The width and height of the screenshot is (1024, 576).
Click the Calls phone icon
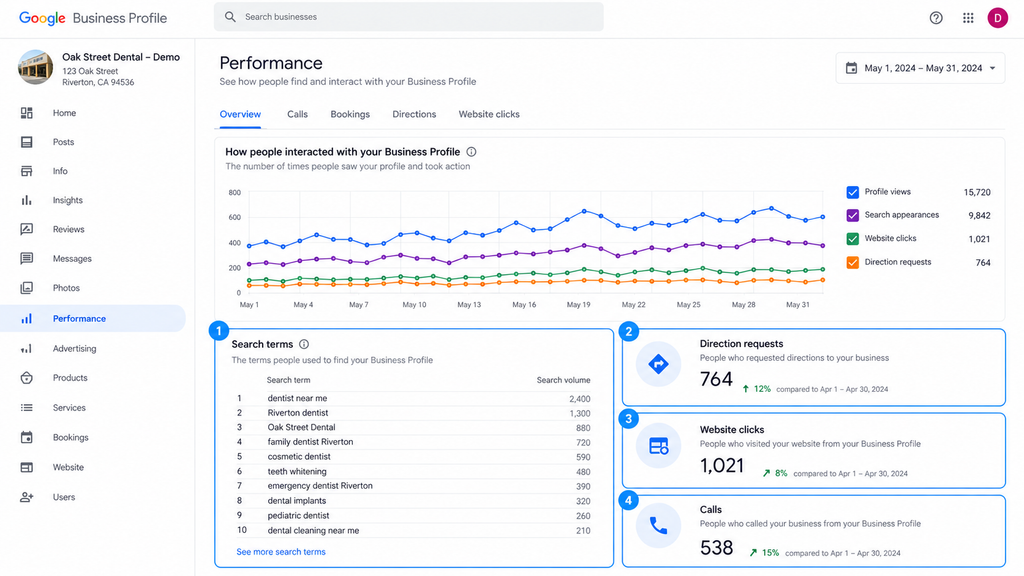click(658, 526)
